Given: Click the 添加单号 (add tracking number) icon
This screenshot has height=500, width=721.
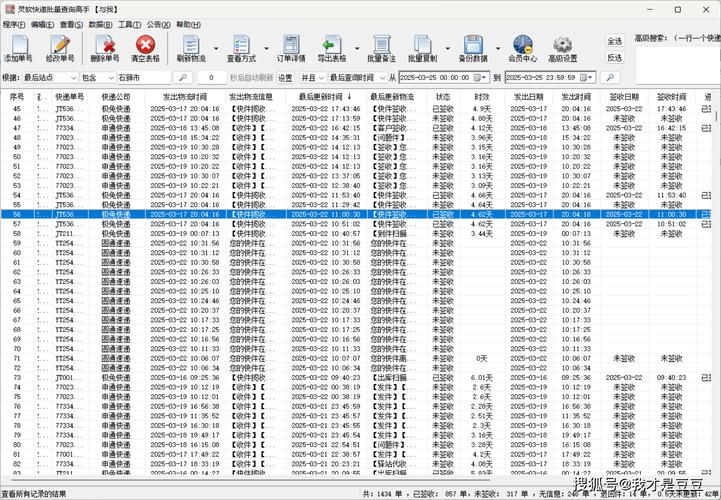Looking at the screenshot, I should pos(18,45).
